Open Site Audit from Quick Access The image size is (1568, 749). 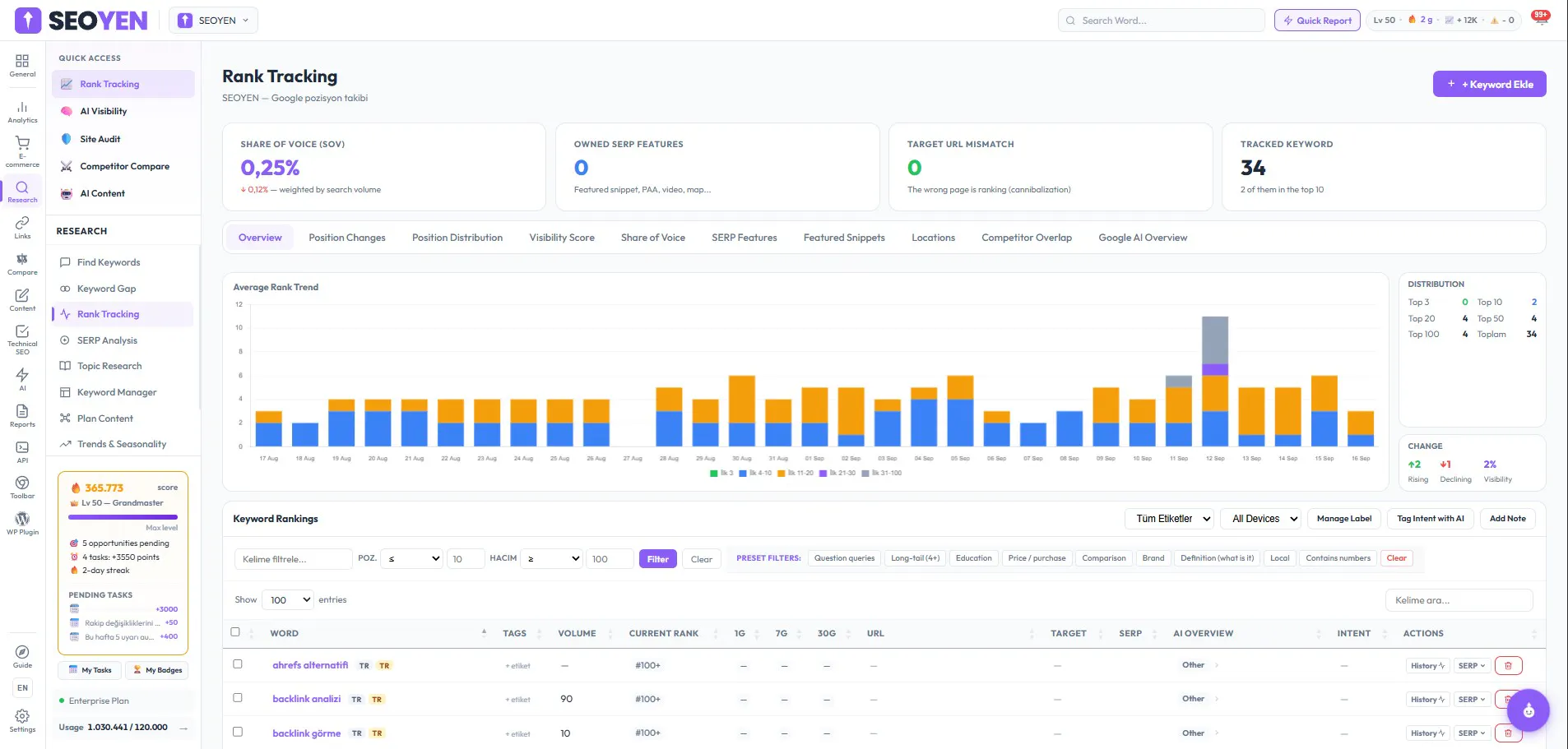[x=123, y=139]
